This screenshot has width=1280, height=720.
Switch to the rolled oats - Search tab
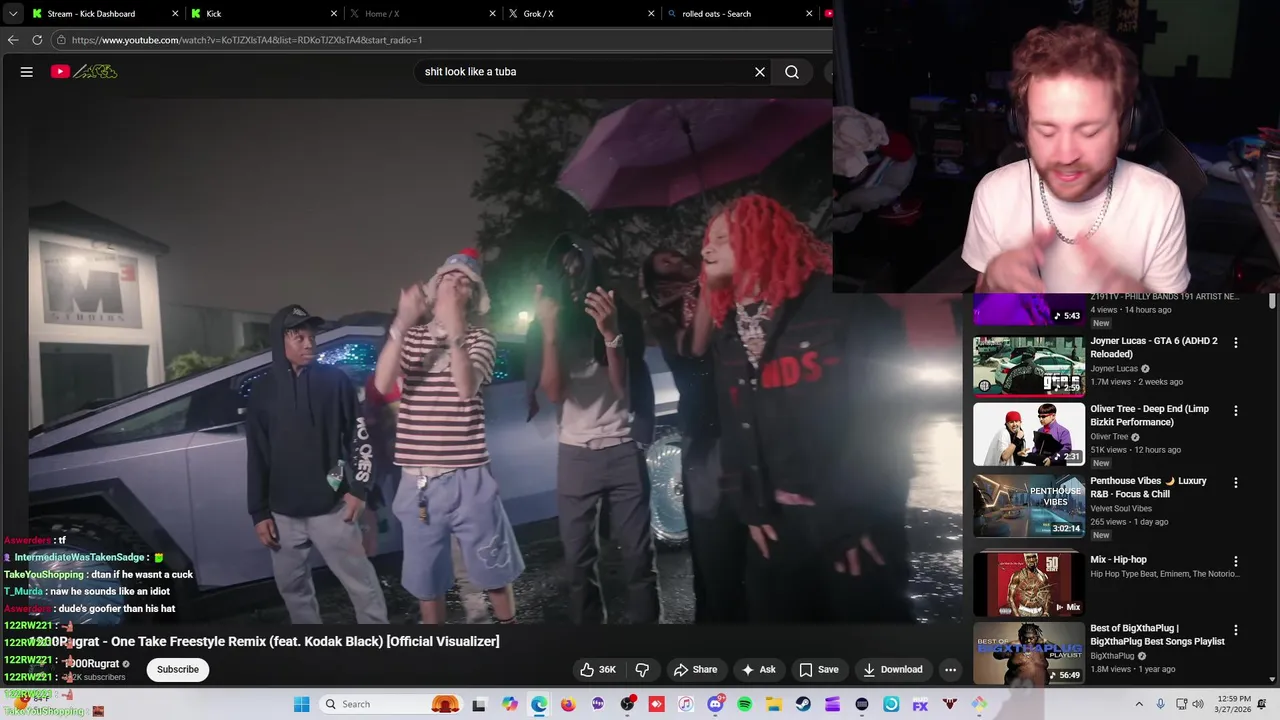point(738,14)
